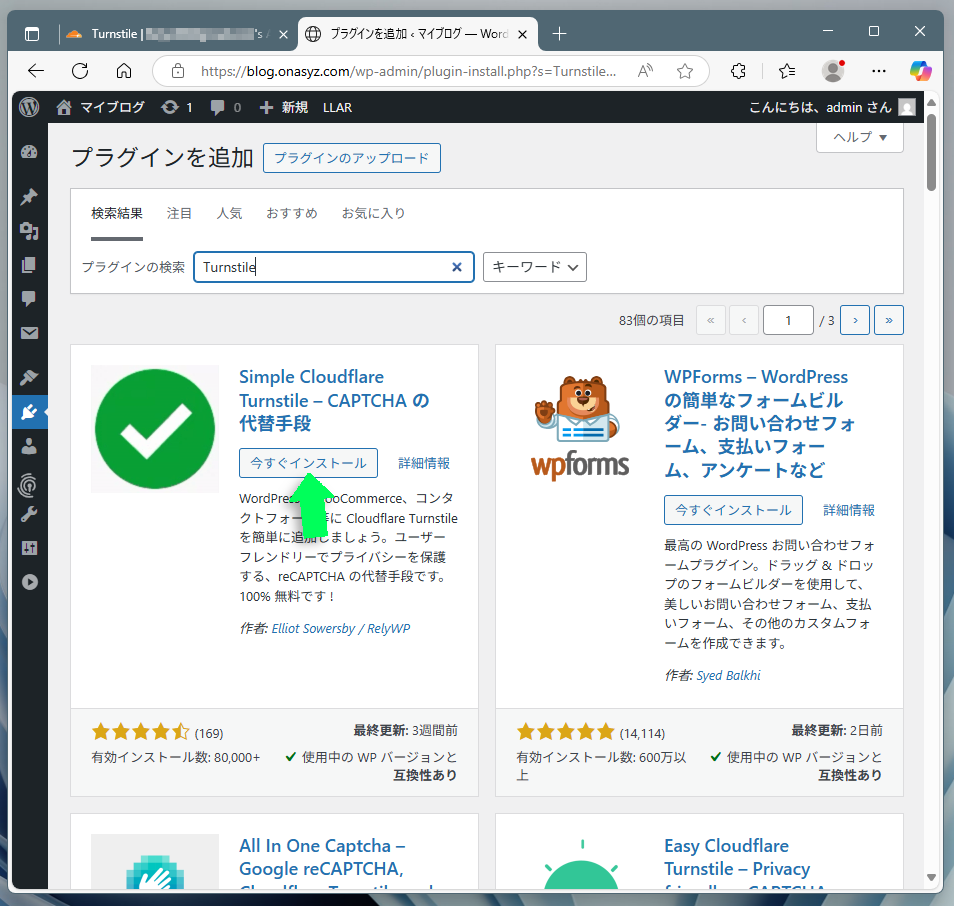Click the current page number field

click(x=788, y=320)
